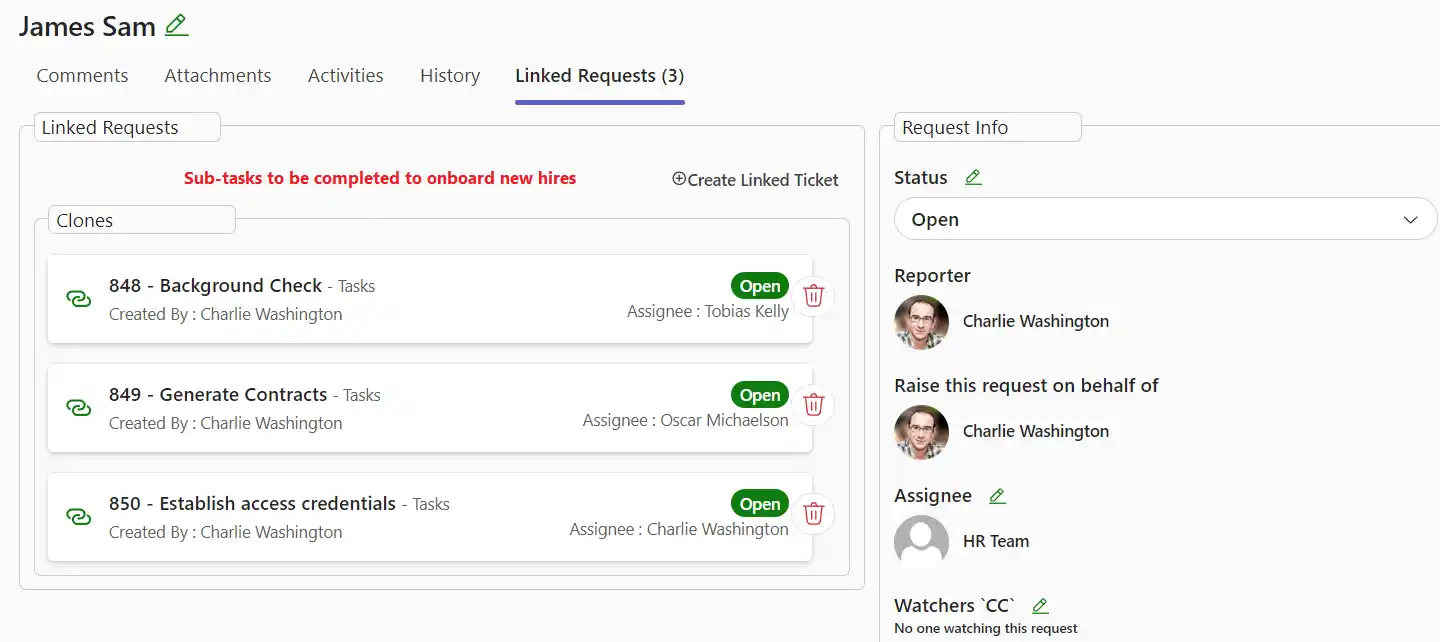This screenshot has height=642, width=1440.
Task: Click the Open status badge on ticket 848
Action: pos(760,286)
